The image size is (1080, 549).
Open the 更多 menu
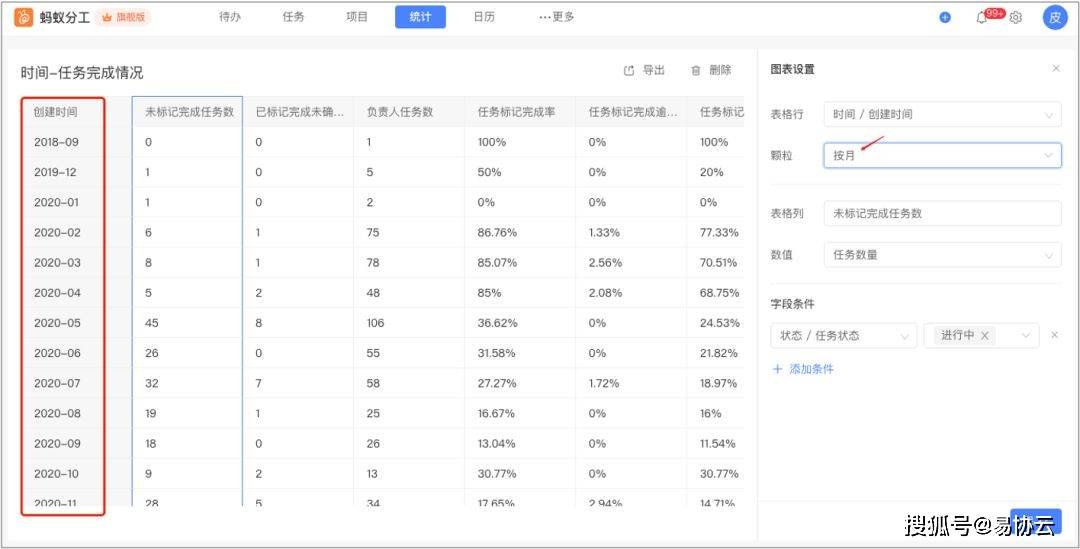tap(556, 17)
